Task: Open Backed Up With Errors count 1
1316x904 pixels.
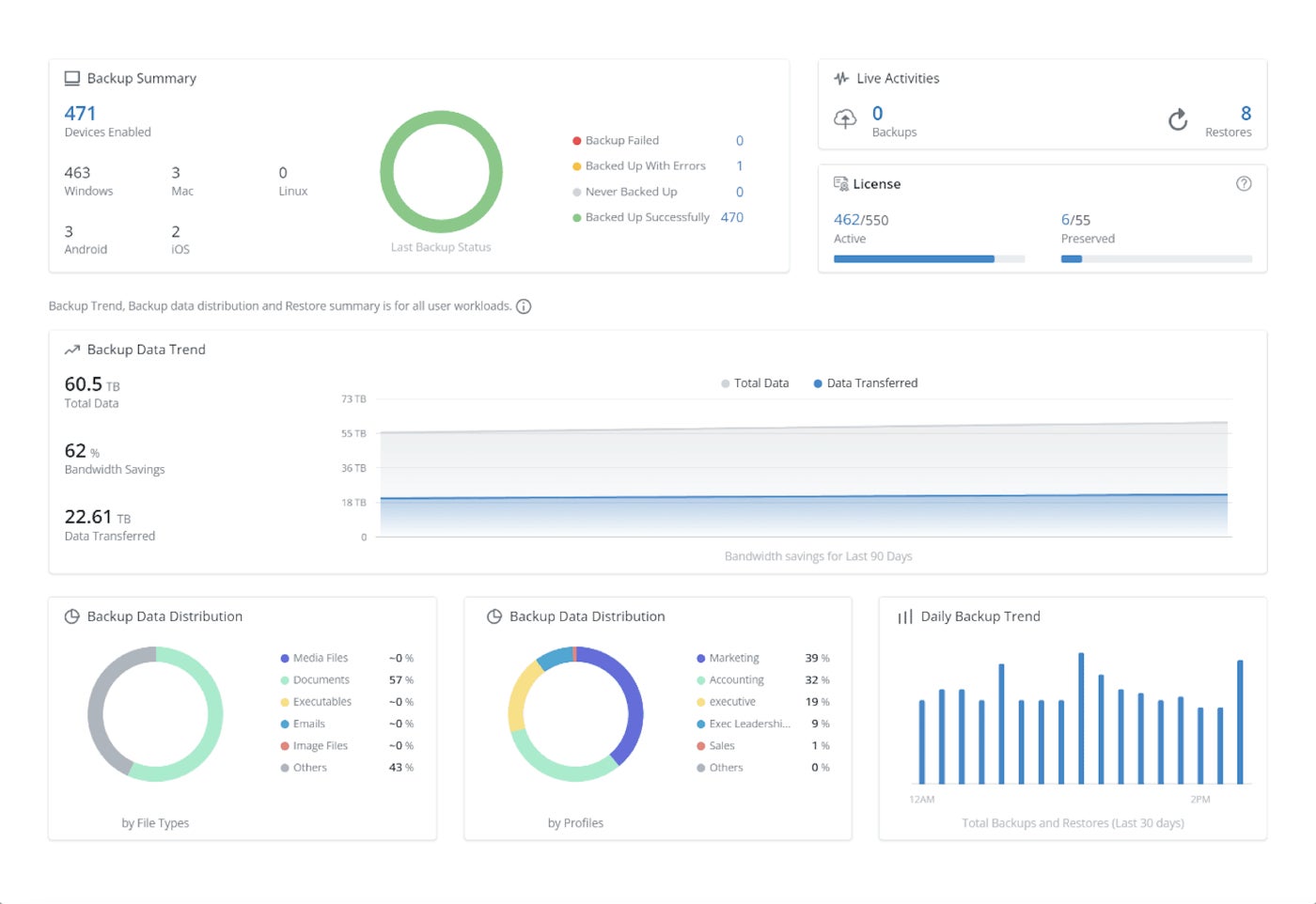Action: coord(740,166)
